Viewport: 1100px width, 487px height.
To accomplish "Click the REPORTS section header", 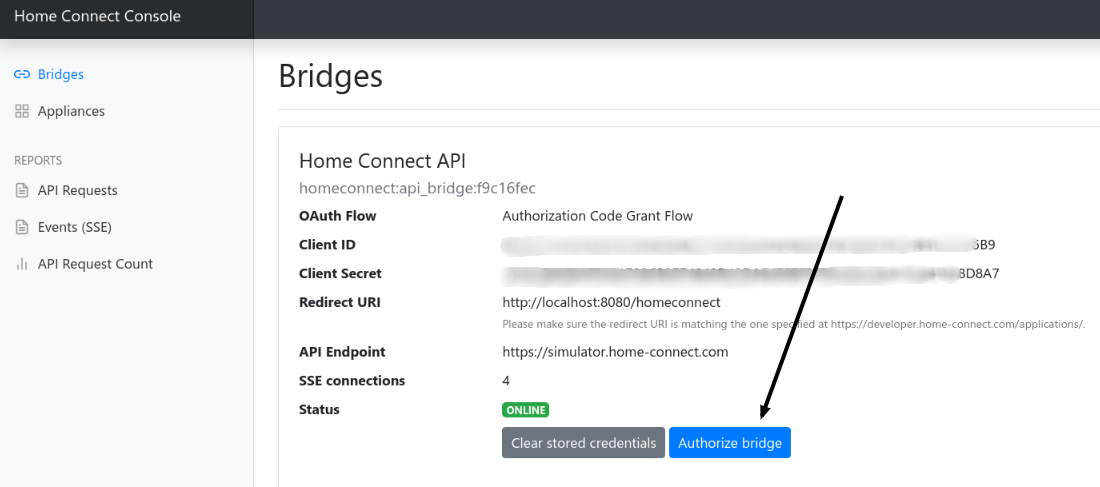I will 38,160.
